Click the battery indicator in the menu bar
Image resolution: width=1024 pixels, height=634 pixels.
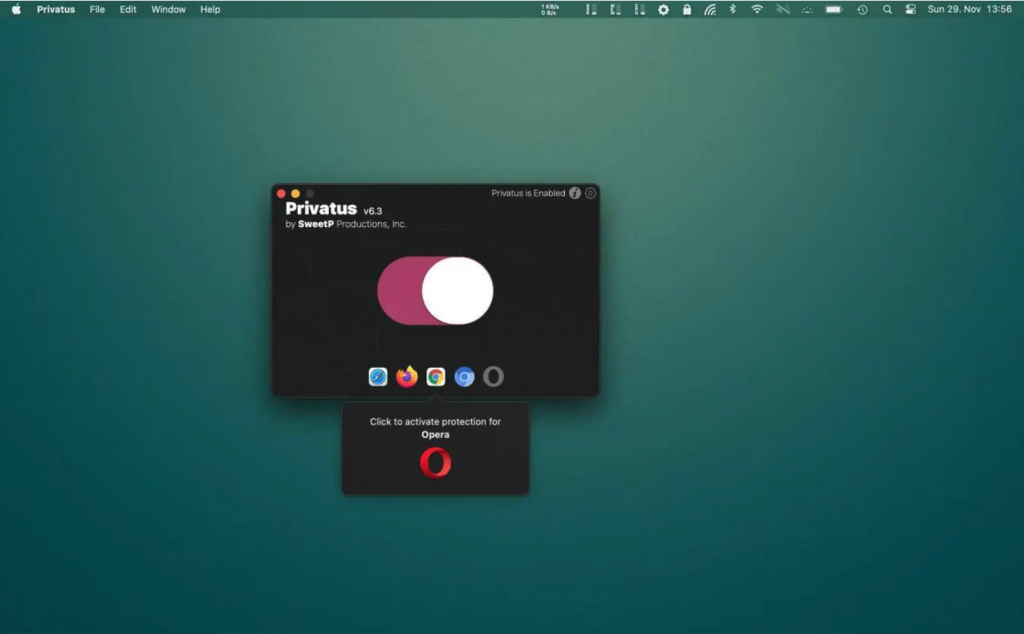[833, 9]
